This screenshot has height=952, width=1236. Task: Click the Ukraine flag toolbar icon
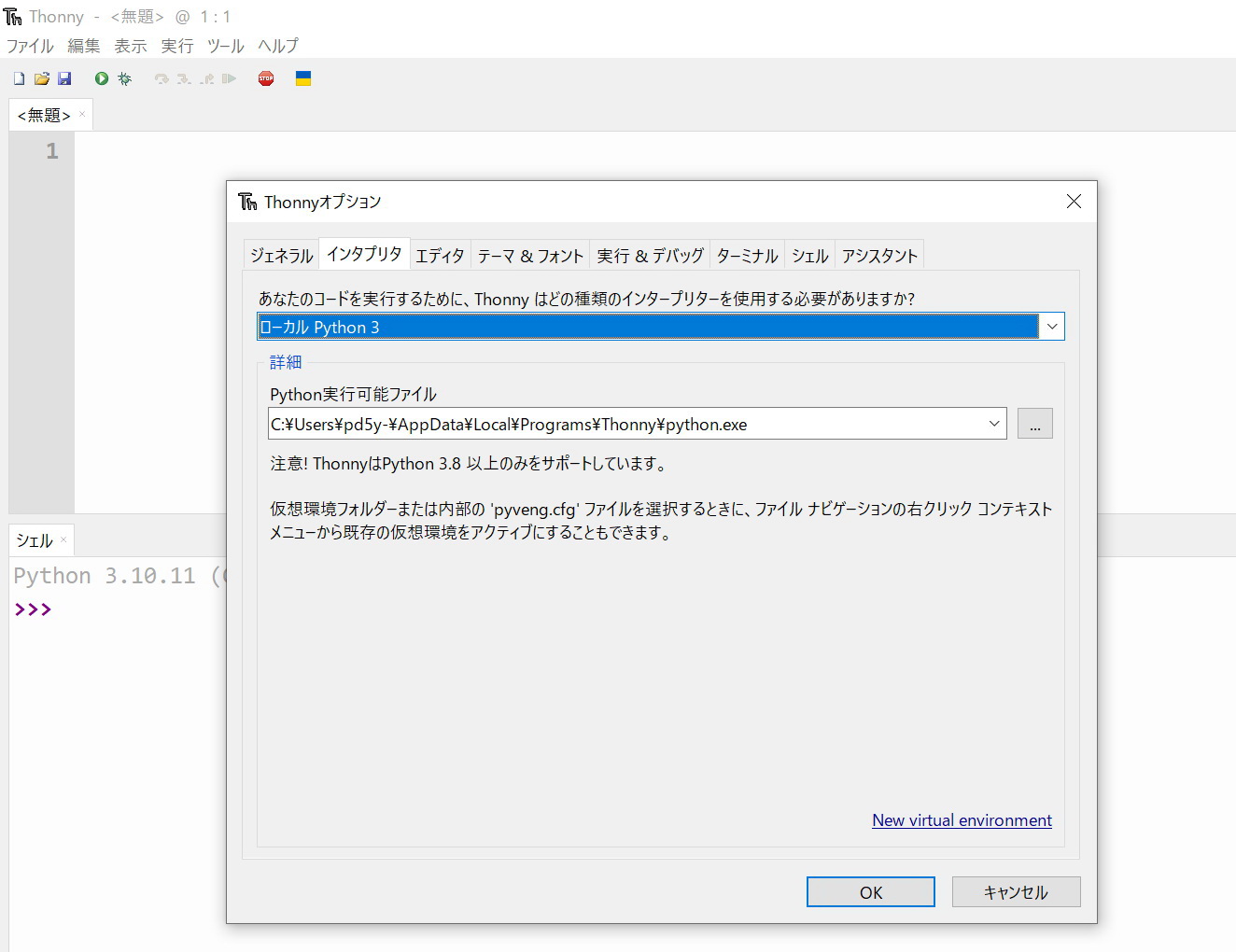point(303,78)
